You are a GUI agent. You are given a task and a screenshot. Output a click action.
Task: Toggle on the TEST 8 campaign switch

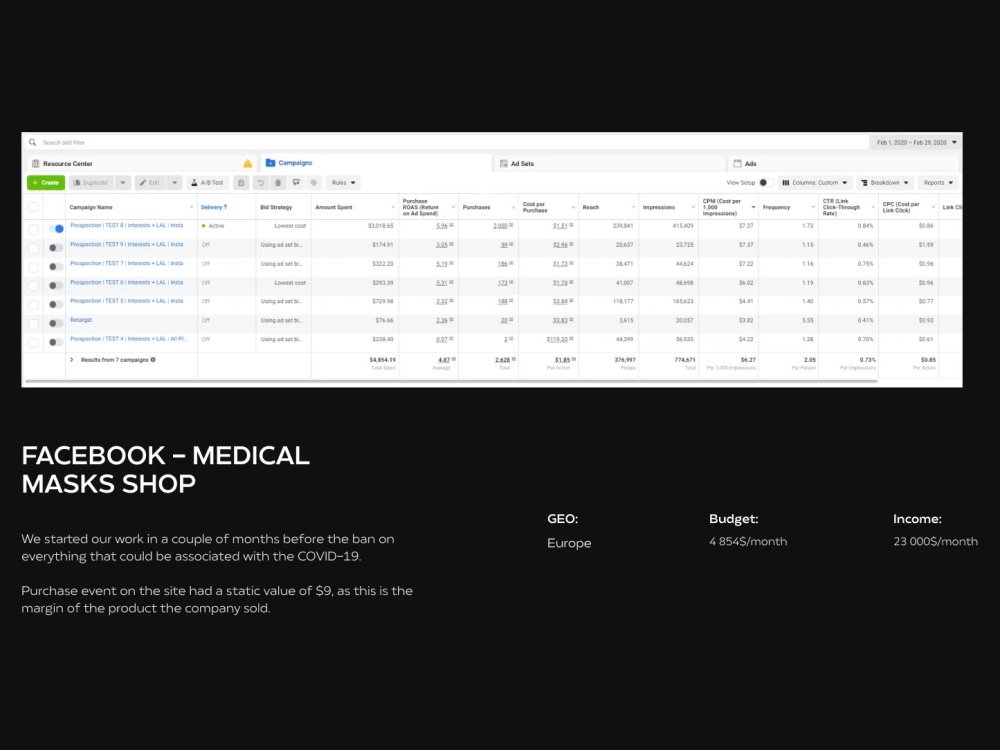56,228
